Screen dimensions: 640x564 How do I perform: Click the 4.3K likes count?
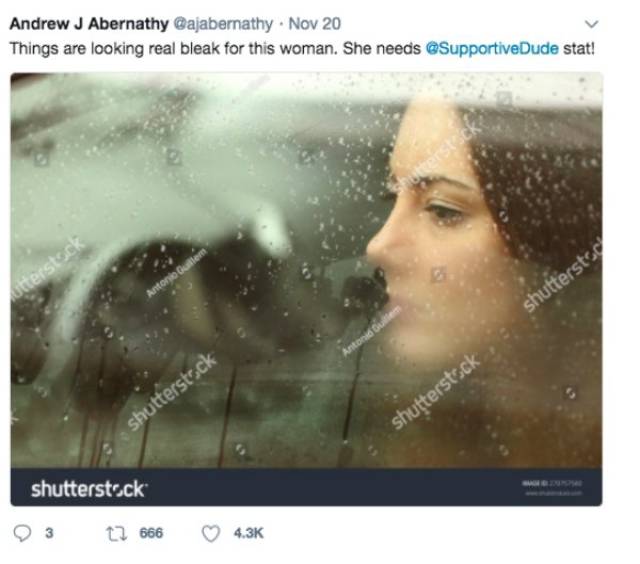249,533
